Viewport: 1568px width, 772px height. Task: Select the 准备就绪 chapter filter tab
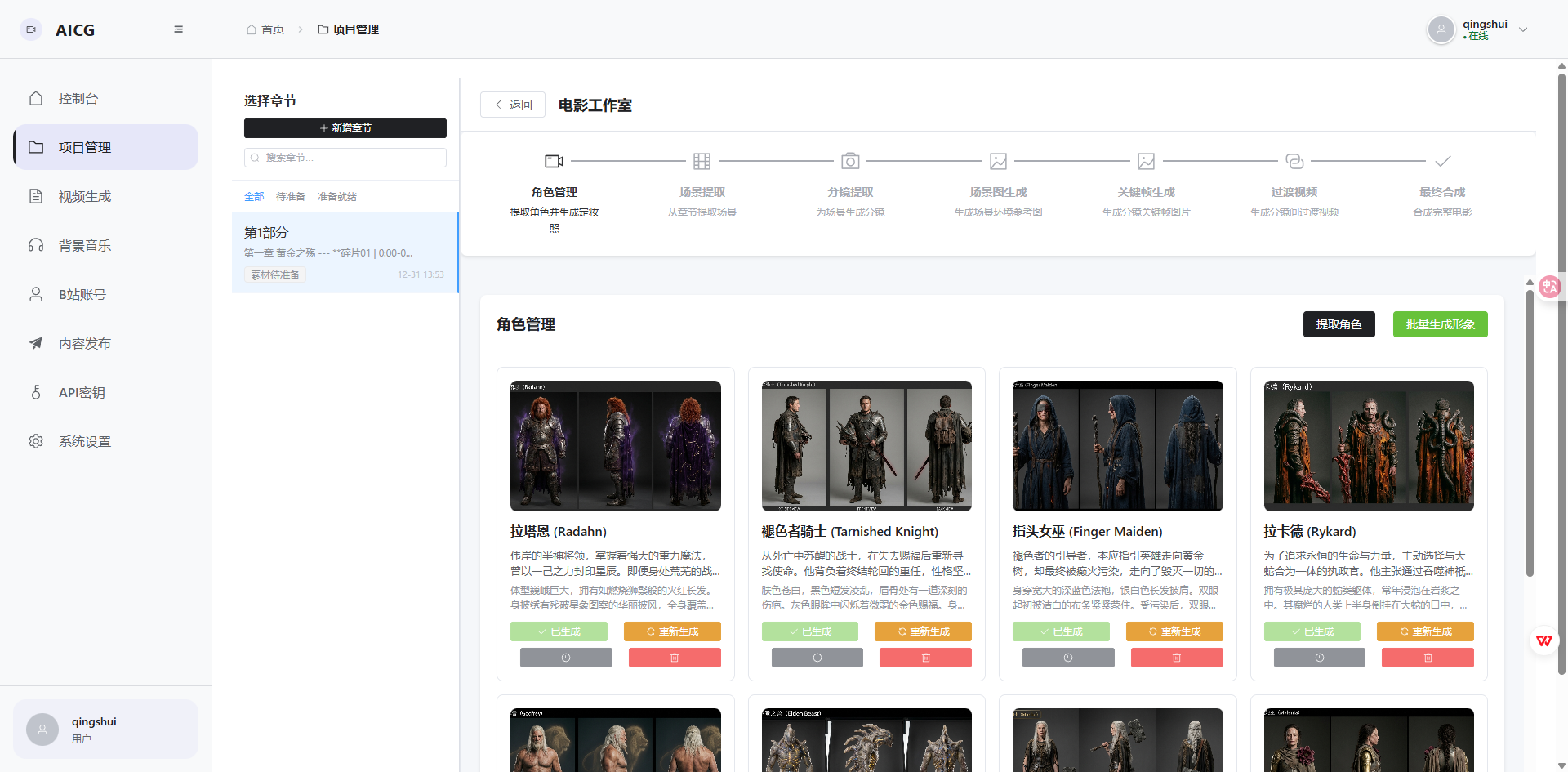coord(337,197)
